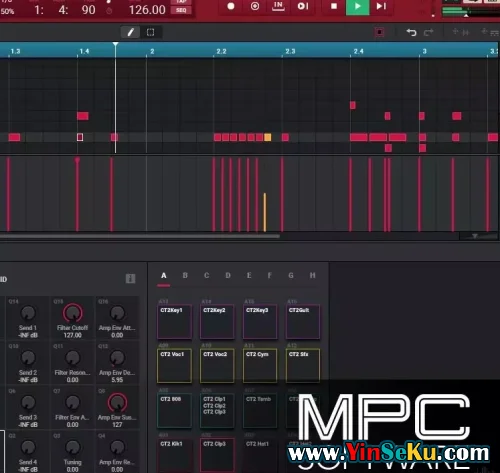The height and width of the screenshot is (473, 500).
Task: Trigger the CT2 Sfx pad
Action: pos(303,366)
